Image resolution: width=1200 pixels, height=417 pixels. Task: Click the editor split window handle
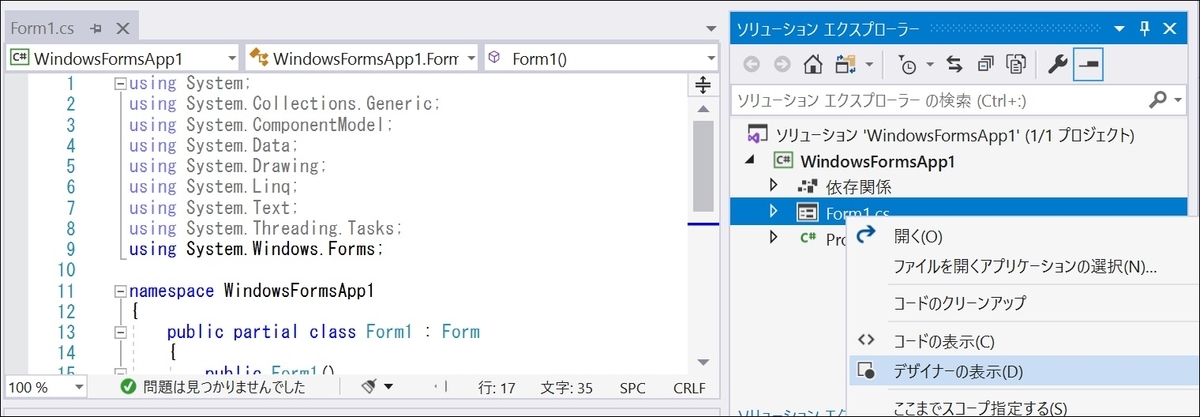pos(704,85)
